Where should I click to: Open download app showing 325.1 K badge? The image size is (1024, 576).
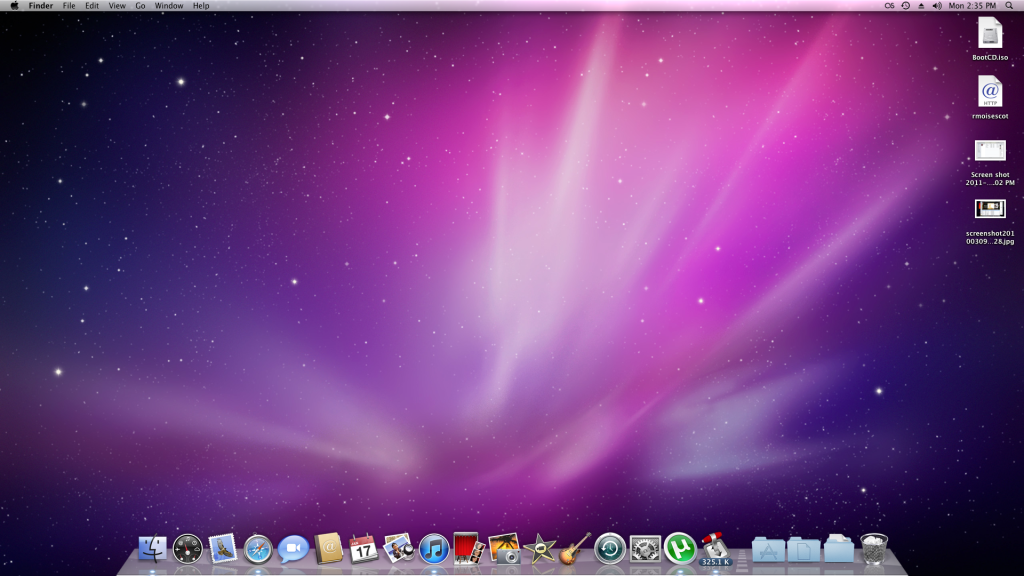tap(716, 549)
